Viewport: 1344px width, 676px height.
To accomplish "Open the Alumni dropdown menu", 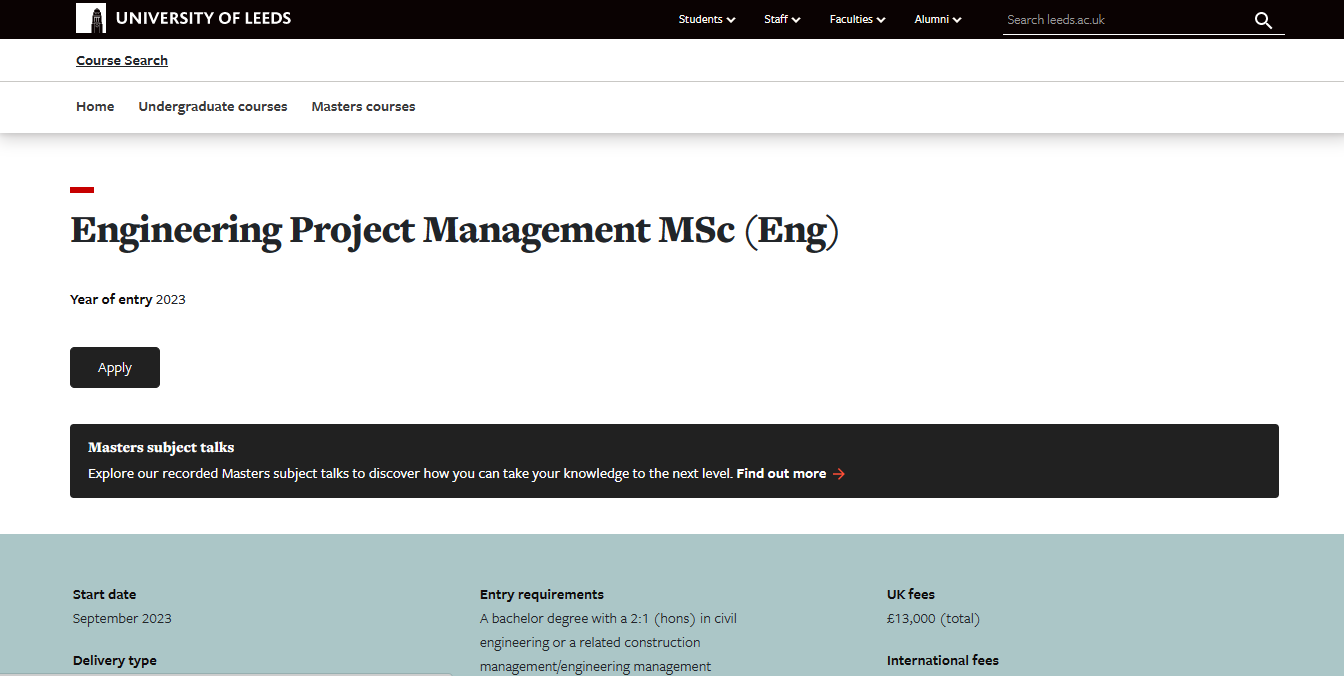I will [x=937, y=19].
